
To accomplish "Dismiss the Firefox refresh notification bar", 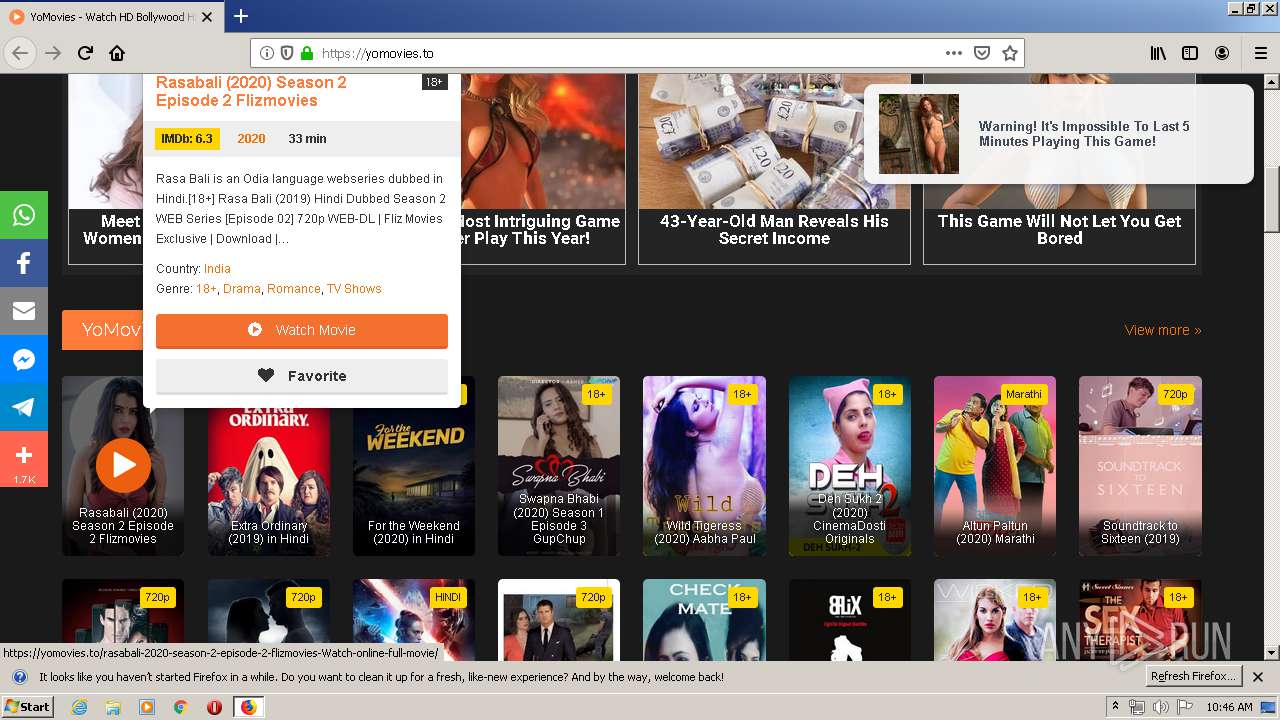I will pos(1258,677).
